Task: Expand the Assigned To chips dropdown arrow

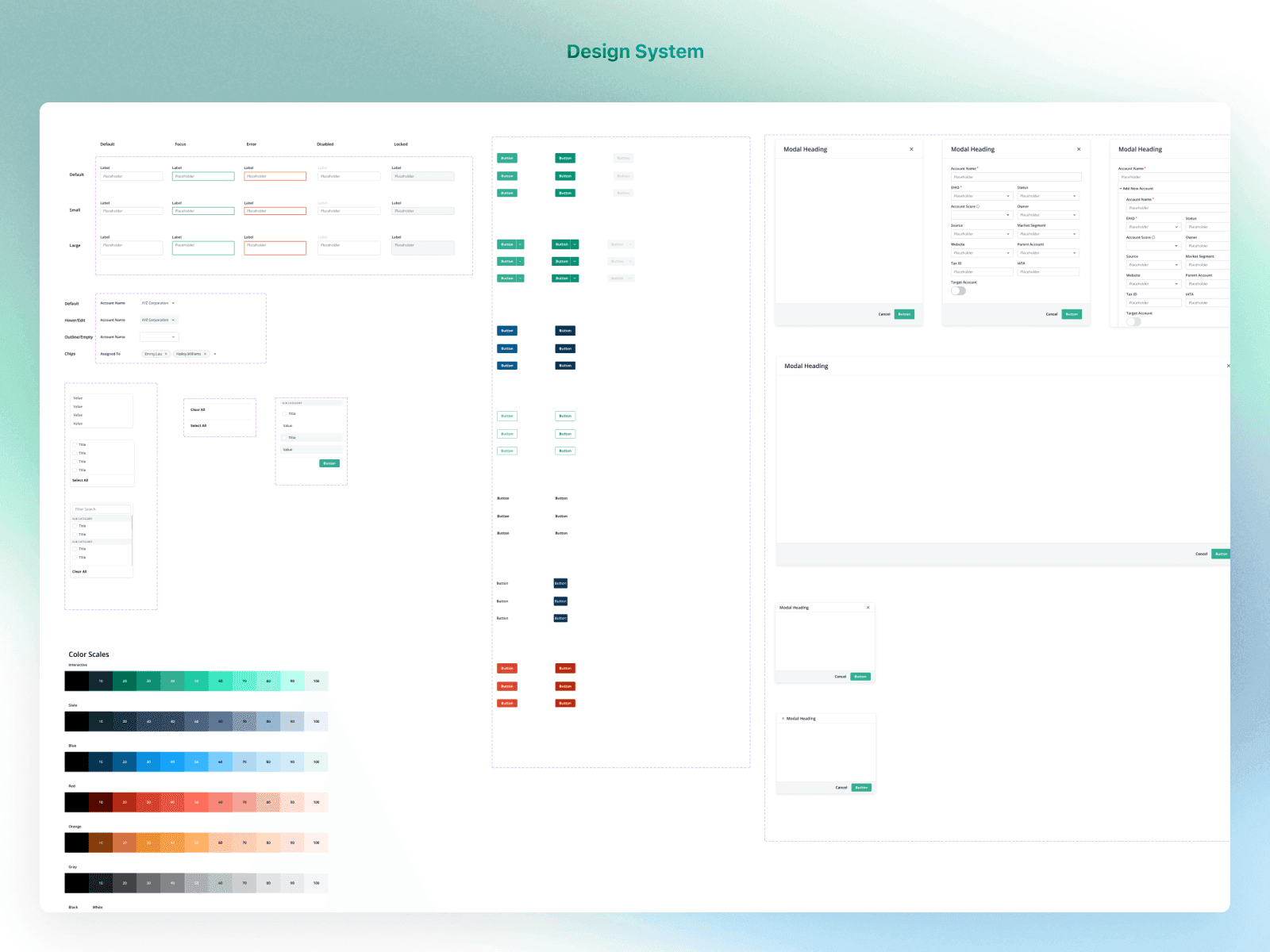Action: (215, 354)
